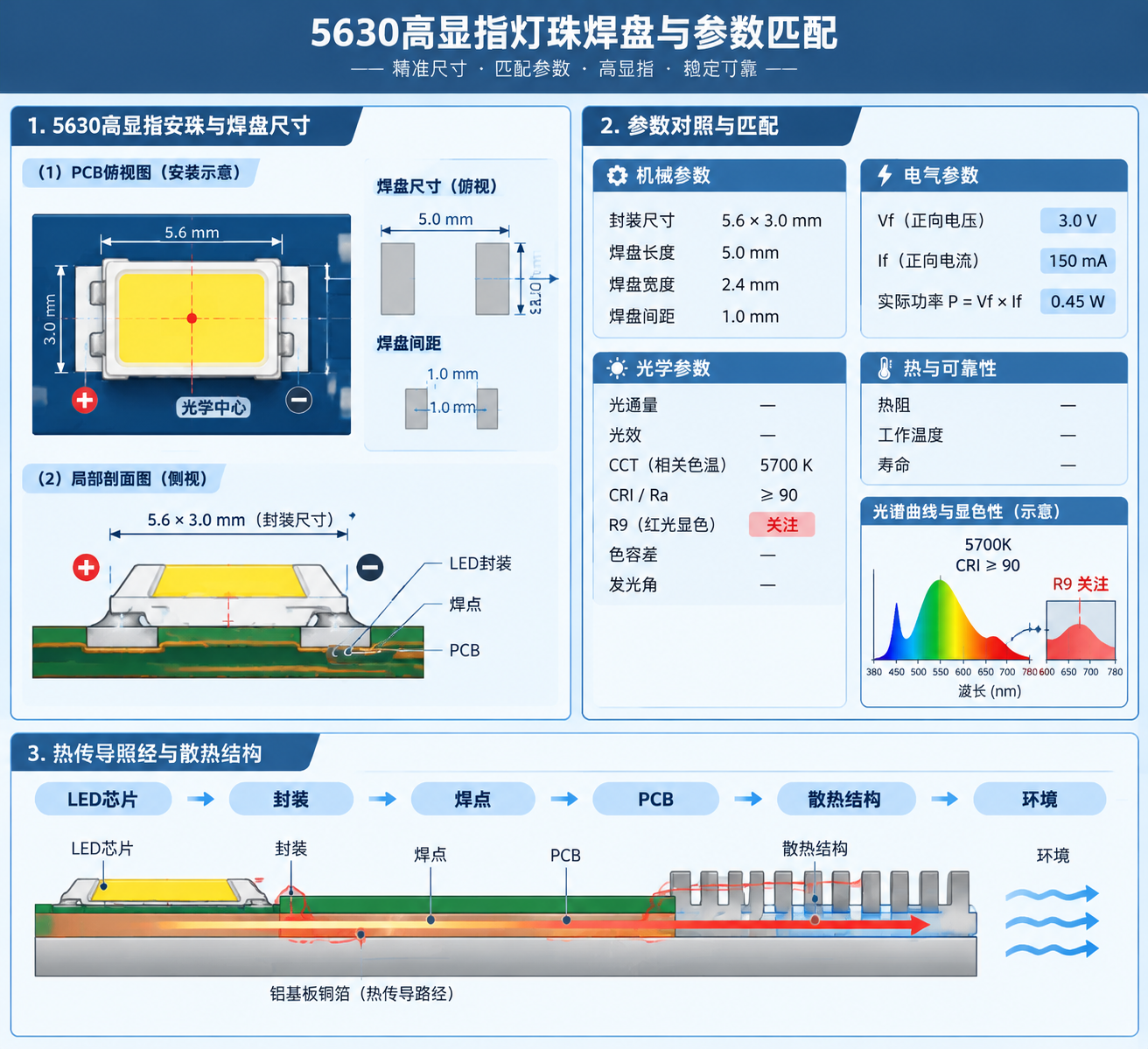Click the R9 red inset spectrum chart

pyautogui.click(x=1081, y=631)
